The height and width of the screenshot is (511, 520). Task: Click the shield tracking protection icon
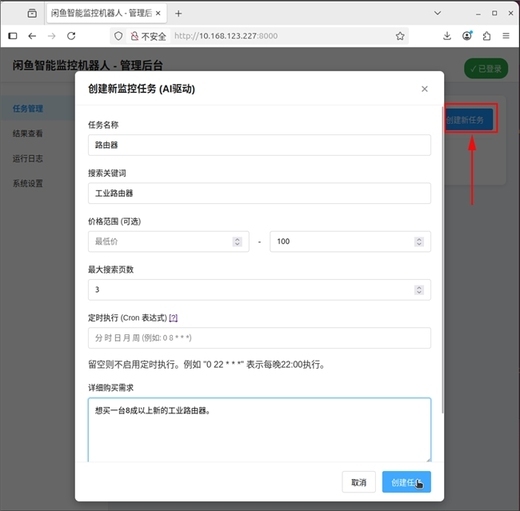tap(118, 36)
